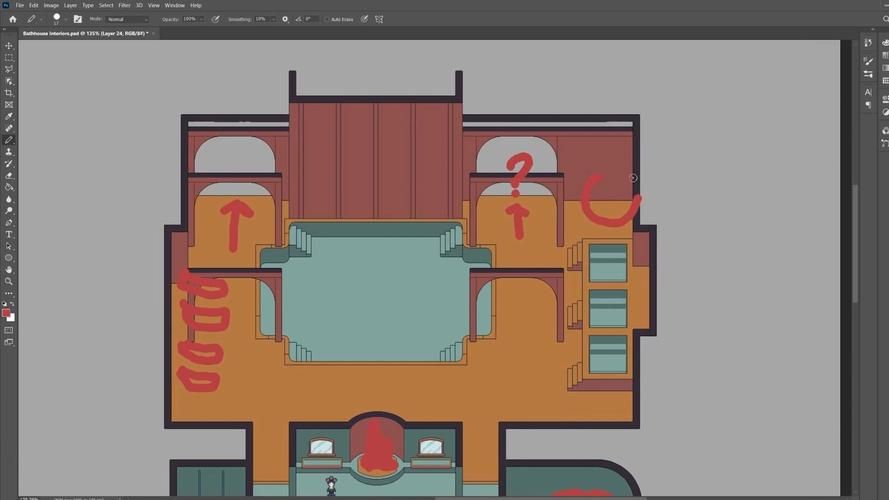Image resolution: width=889 pixels, height=500 pixels.
Task: Click the Opacity value field
Action: point(189,19)
